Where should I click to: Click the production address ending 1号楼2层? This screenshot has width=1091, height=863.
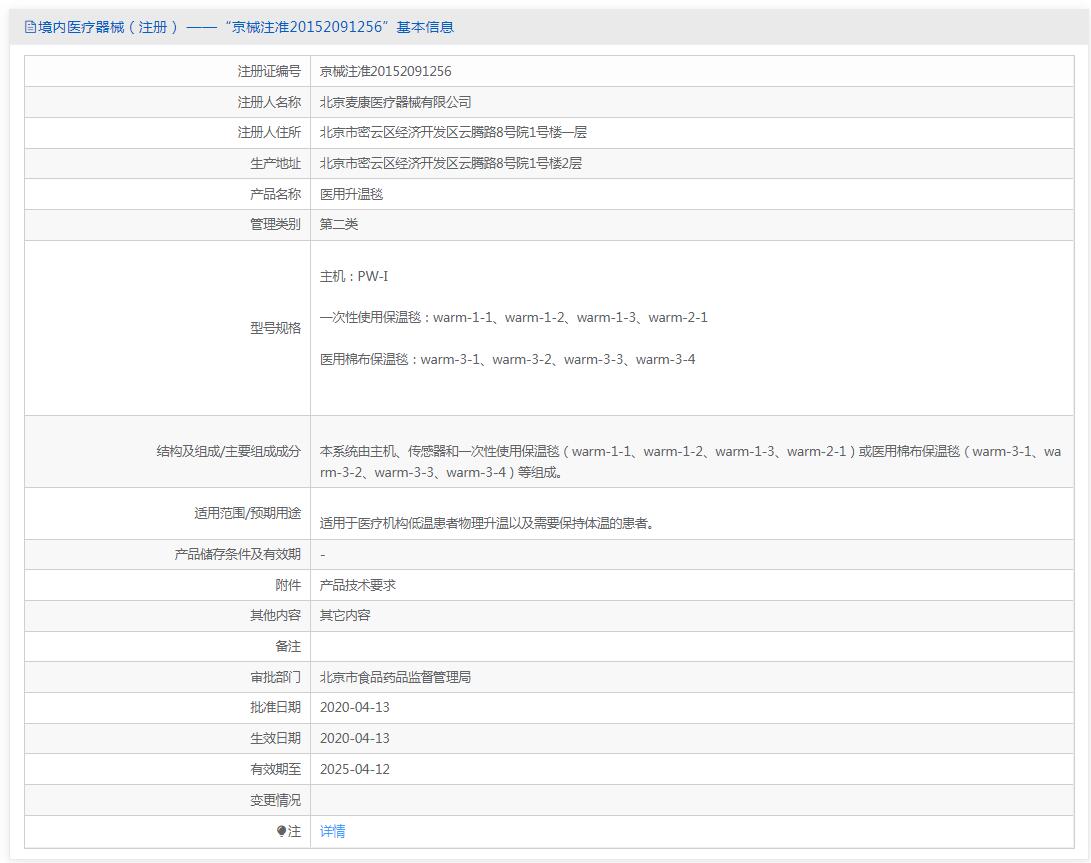click(451, 164)
